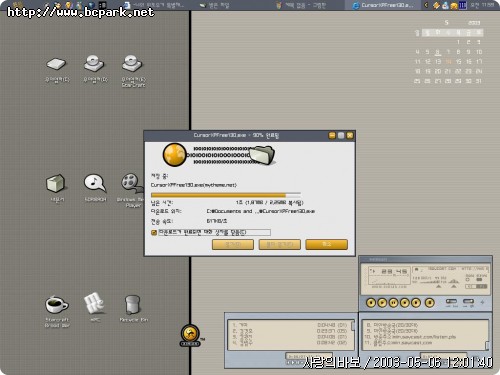
Task: Click calendar year 2003 label
Action: pyautogui.click(x=474, y=23)
